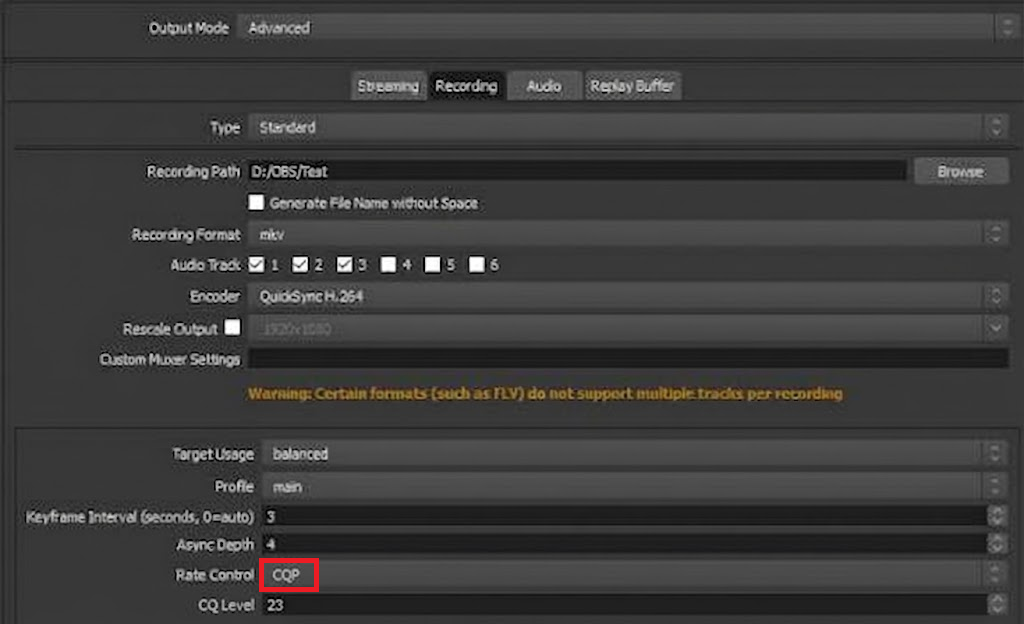The image size is (1024, 624).
Task: Open the Target Usage dropdown showing balanced
Action: pos(635,454)
